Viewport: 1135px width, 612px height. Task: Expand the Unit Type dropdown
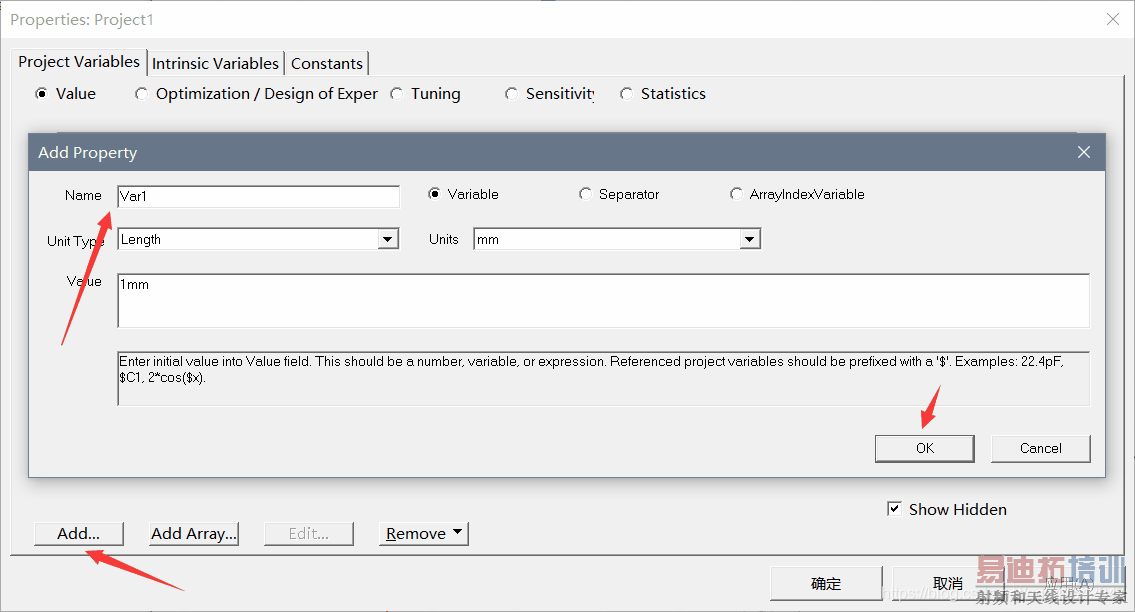click(x=388, y=240)
